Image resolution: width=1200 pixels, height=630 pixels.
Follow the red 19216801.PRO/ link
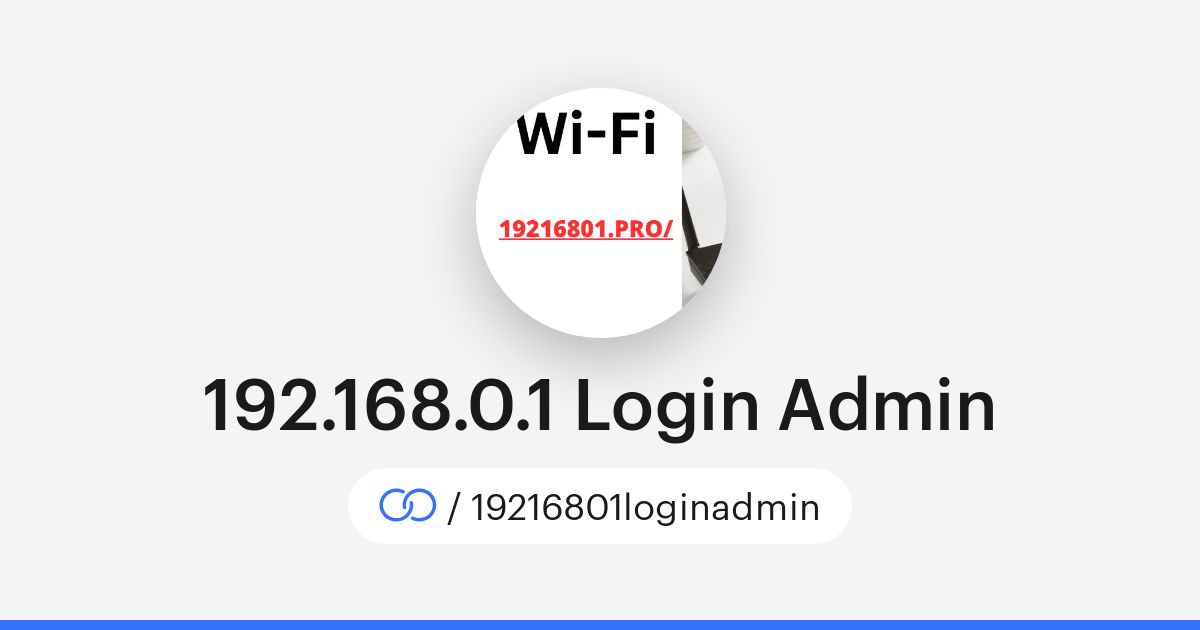tap(585, 230)
